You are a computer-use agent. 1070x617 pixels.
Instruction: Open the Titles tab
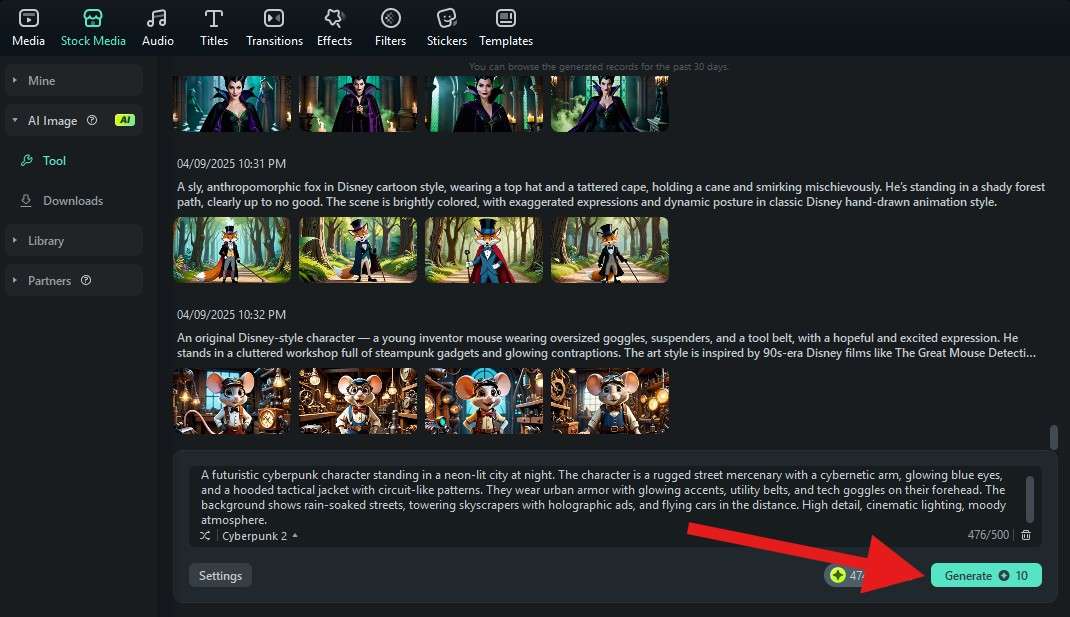[214, 28]
